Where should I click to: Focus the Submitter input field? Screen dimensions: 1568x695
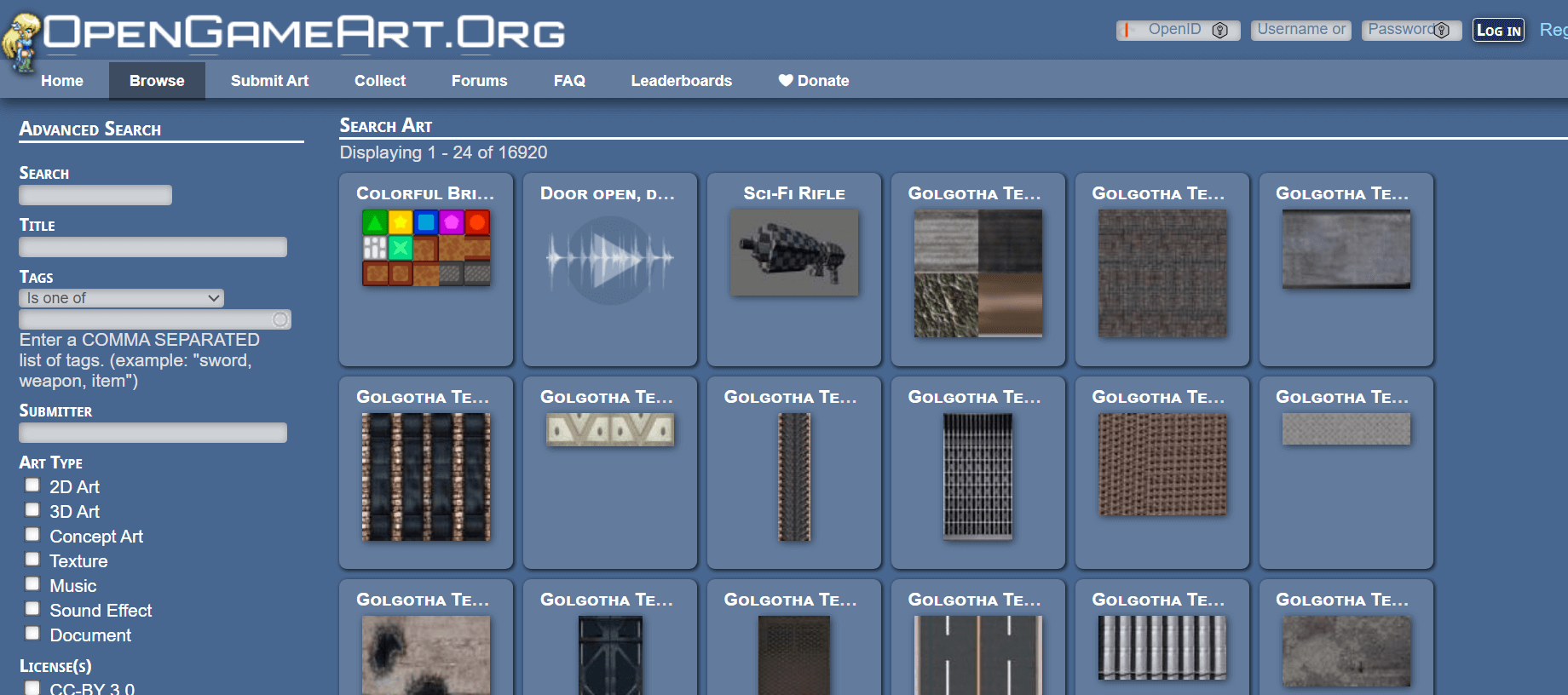tap(153, 433)
